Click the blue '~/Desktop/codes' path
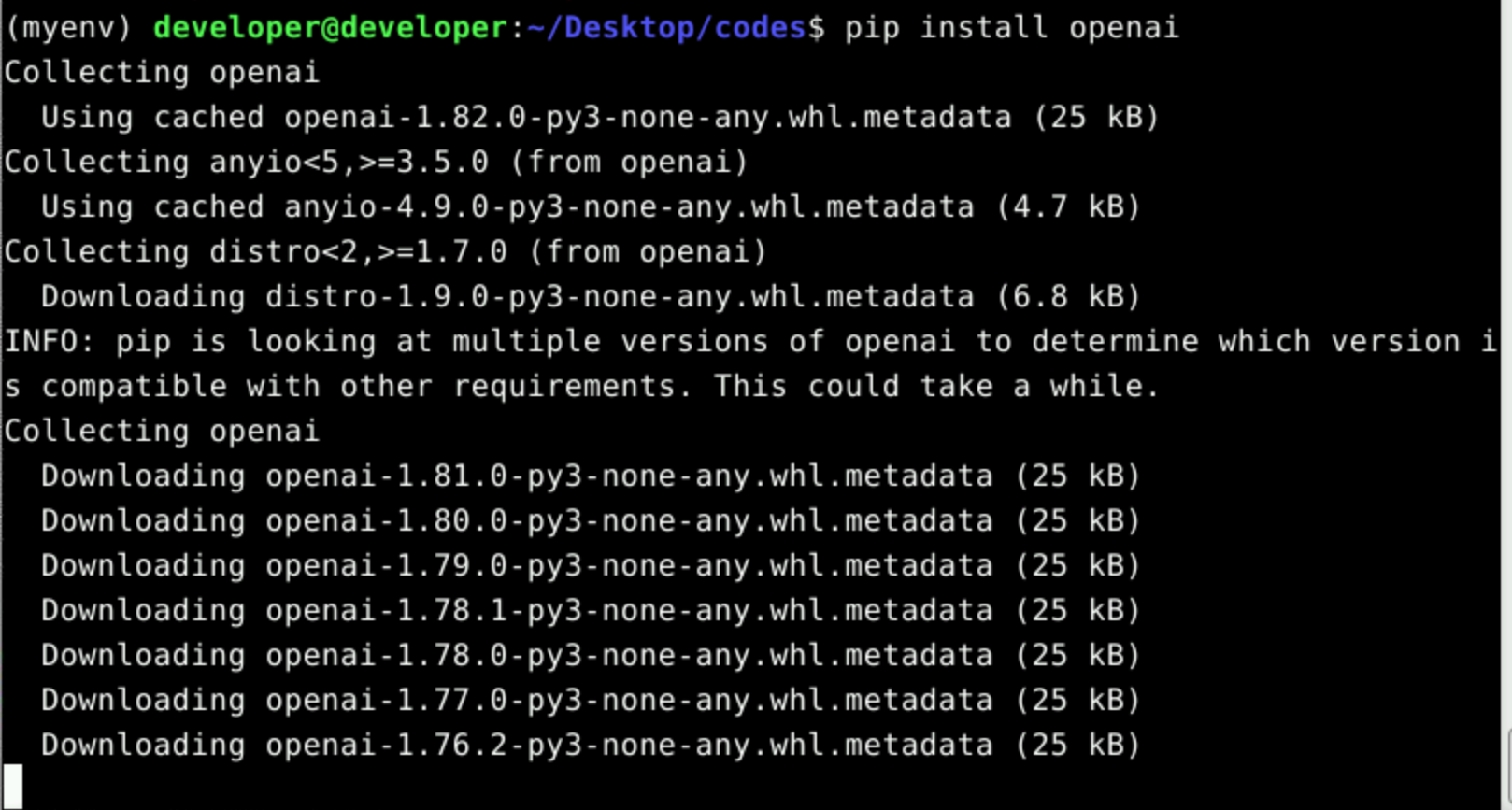 coord(666,28)
